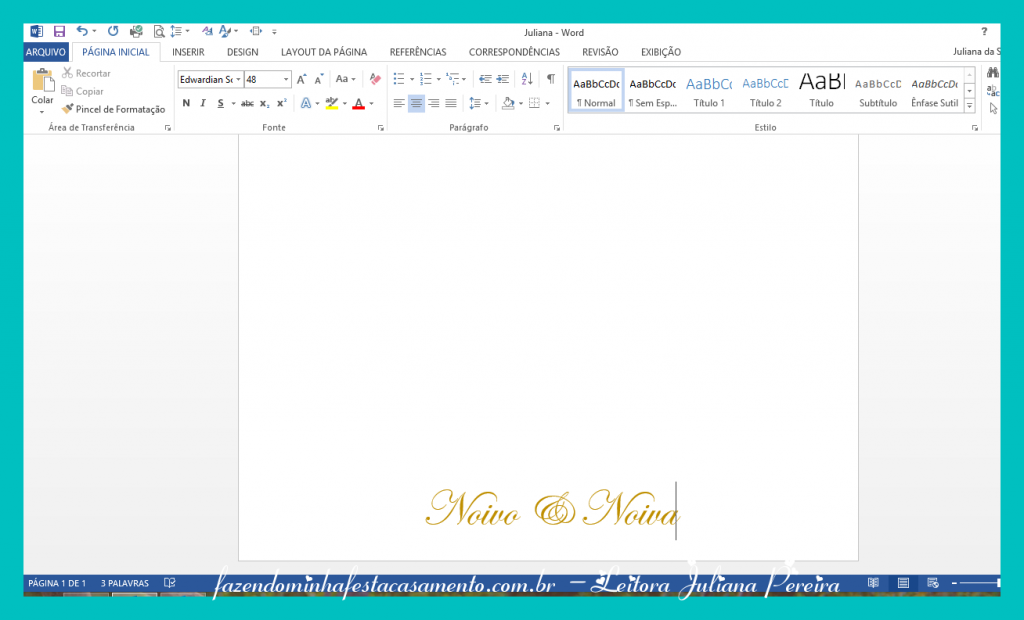The height and width of the screenshot is (620, 1024).
Task: Toggle center paragraph alignment
Action: [416, 103]
